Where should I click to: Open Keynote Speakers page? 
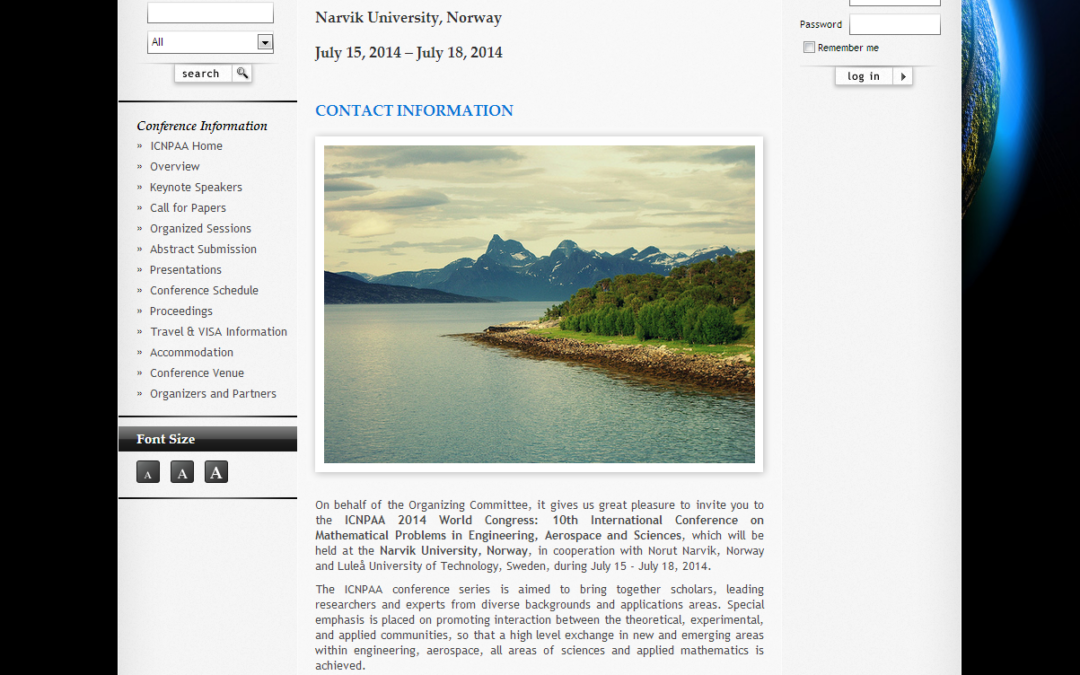[196, 187]
